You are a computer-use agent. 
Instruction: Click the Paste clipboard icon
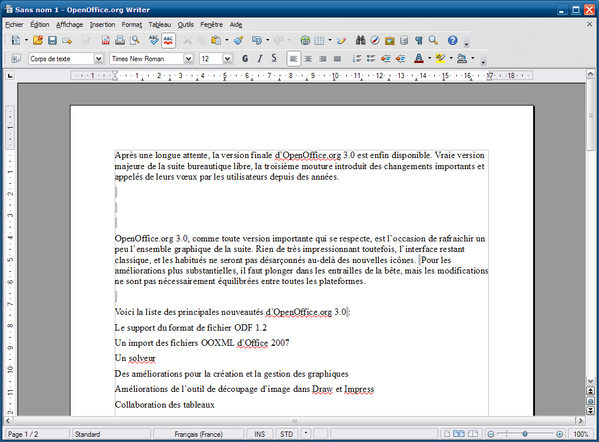[x=216, y=40]
